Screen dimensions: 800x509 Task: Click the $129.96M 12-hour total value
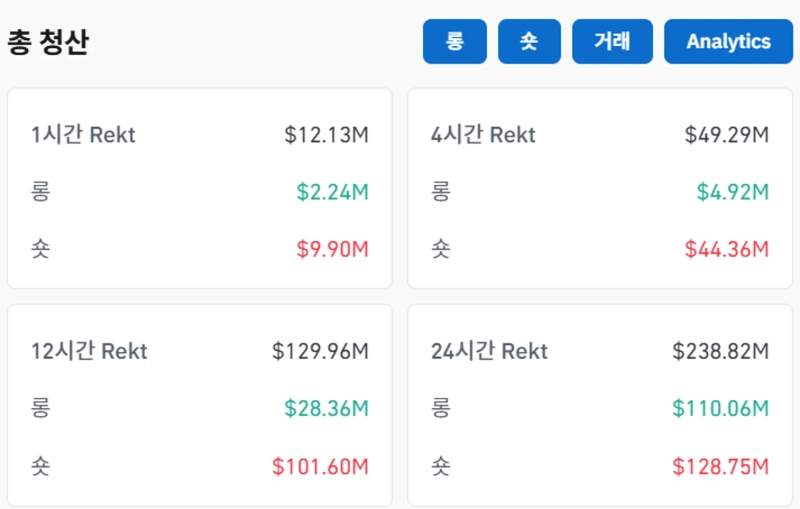pyautogui.click(x=320, y=351)
